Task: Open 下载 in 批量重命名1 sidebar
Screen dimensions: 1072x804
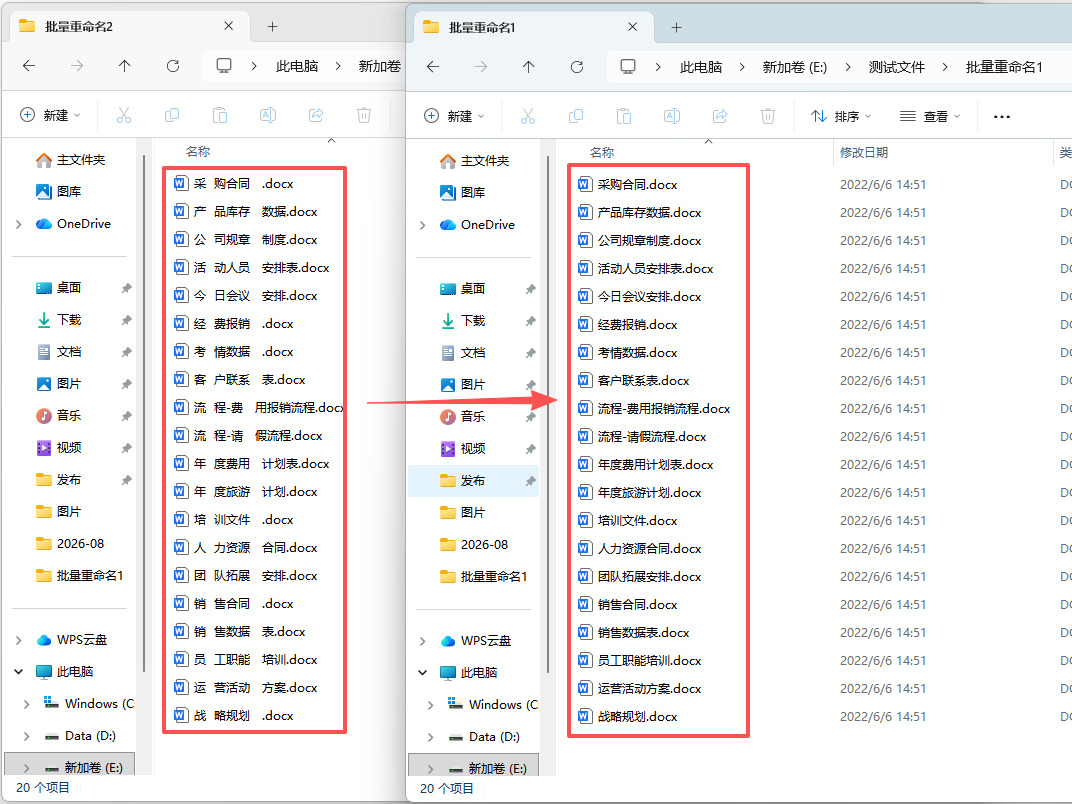Action: [x=462, y=321]
